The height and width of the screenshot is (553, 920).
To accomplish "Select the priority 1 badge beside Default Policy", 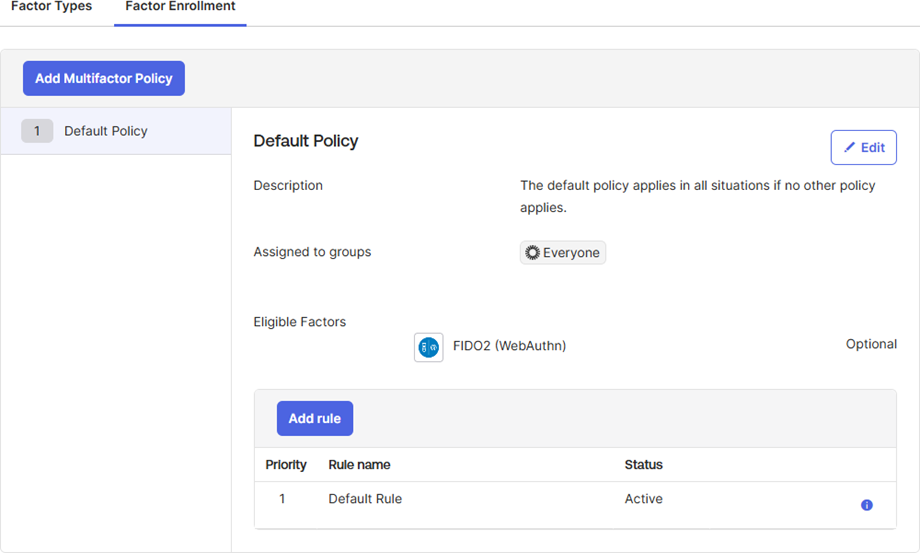I will [x=37, y=131].
